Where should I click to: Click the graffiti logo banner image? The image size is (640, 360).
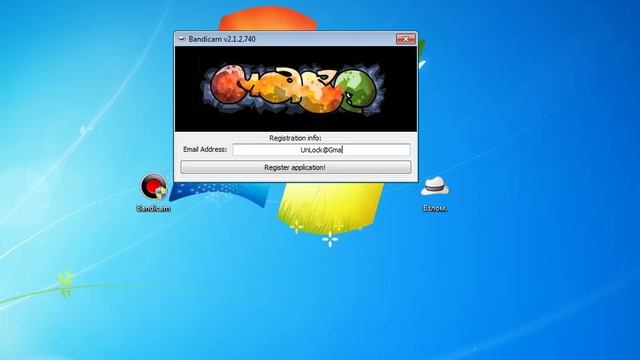pos(296,89)
